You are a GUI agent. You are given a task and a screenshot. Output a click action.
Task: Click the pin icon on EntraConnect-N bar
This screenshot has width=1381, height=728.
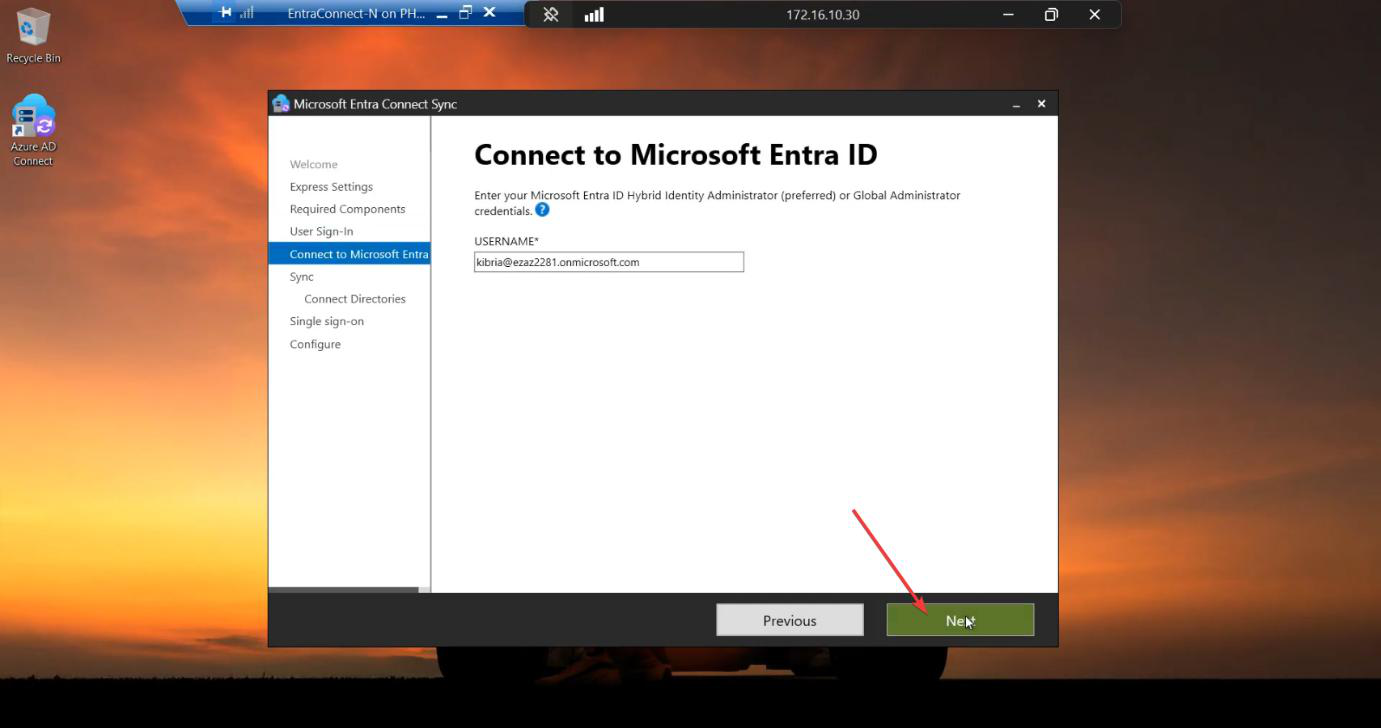226,13
